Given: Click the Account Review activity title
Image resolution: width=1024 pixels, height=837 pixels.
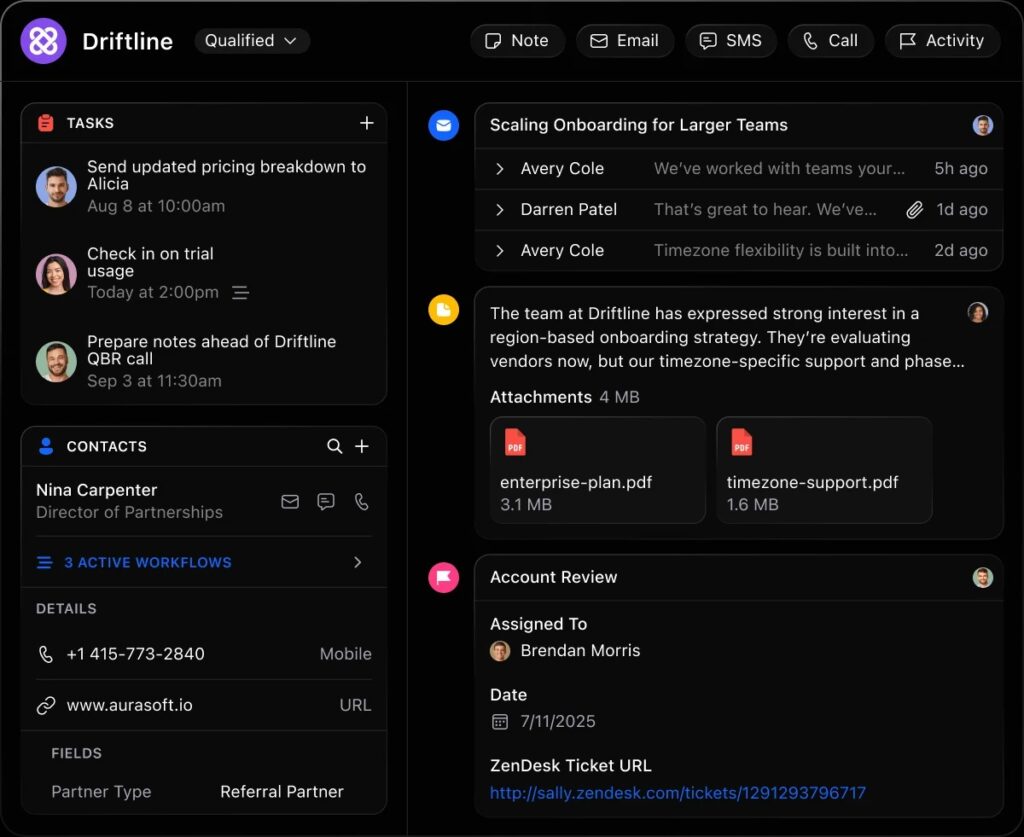Looking at the screenshot, I should pyautogui.click(x=553, y=577).
